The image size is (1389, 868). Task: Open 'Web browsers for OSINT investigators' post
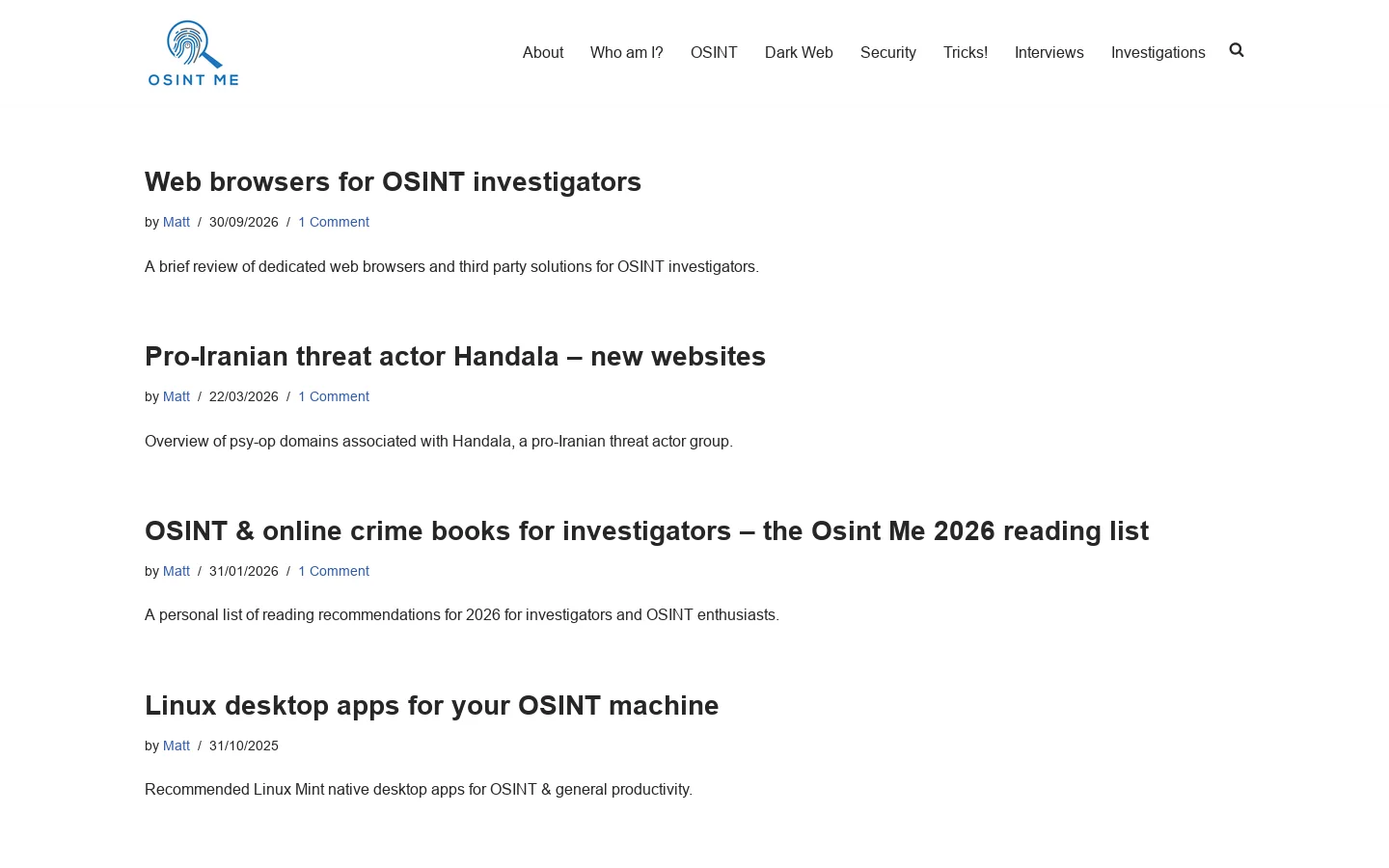pyautogui.click(x=393, y=181)
